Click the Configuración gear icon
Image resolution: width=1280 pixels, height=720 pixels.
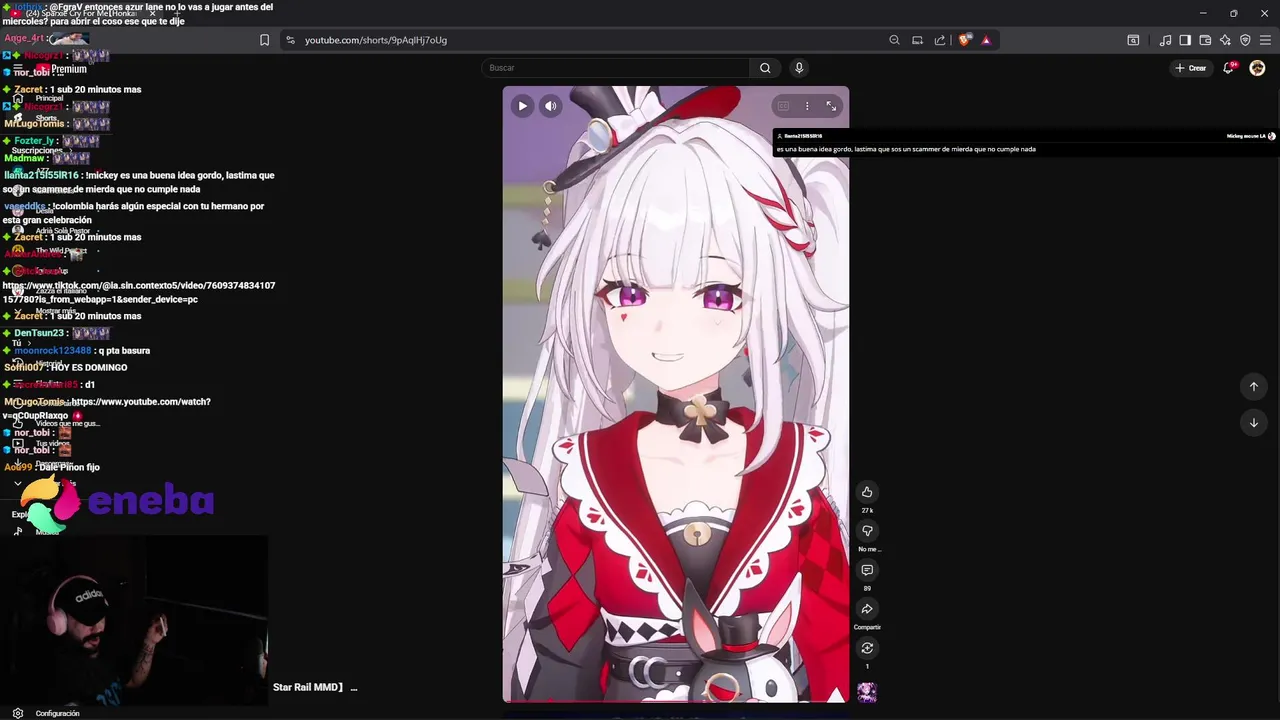(x=18, y=713)
